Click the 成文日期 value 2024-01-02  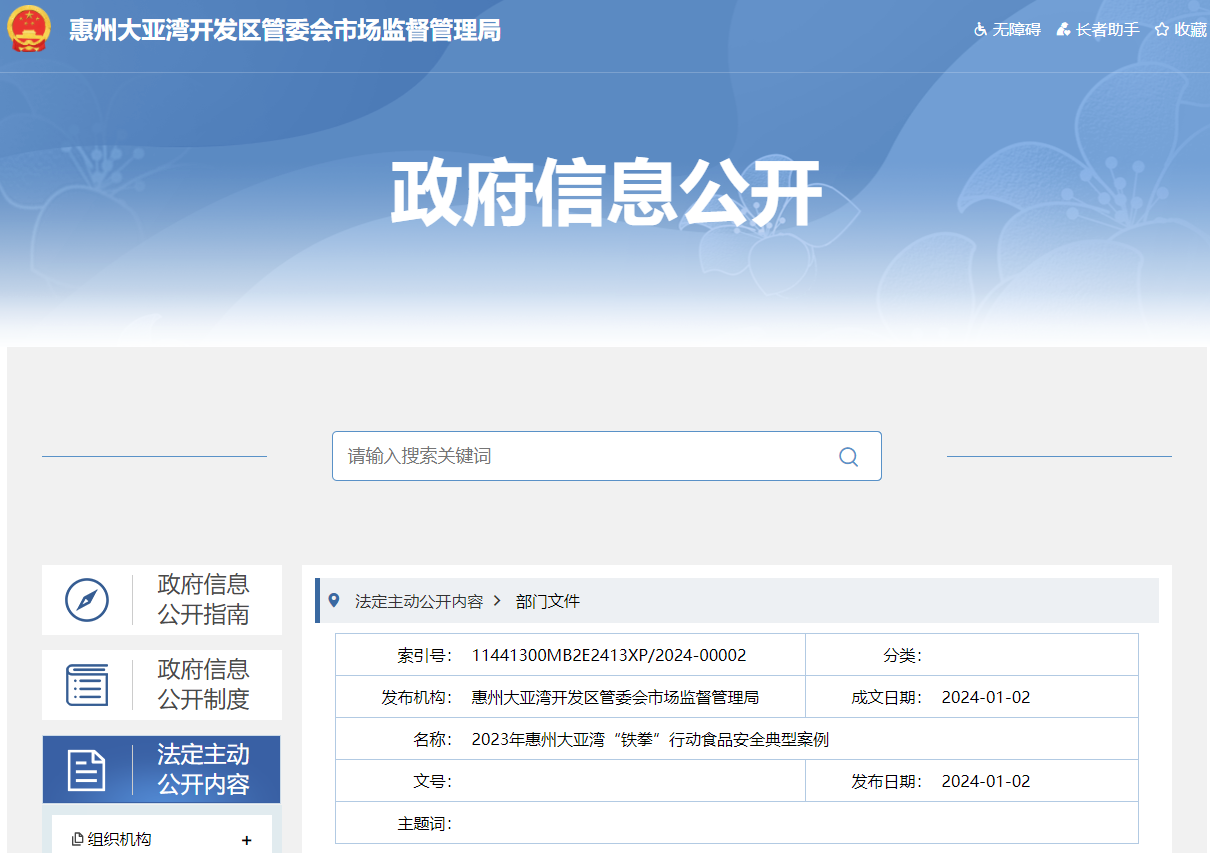pyautogui.click(x=986, y=698)
